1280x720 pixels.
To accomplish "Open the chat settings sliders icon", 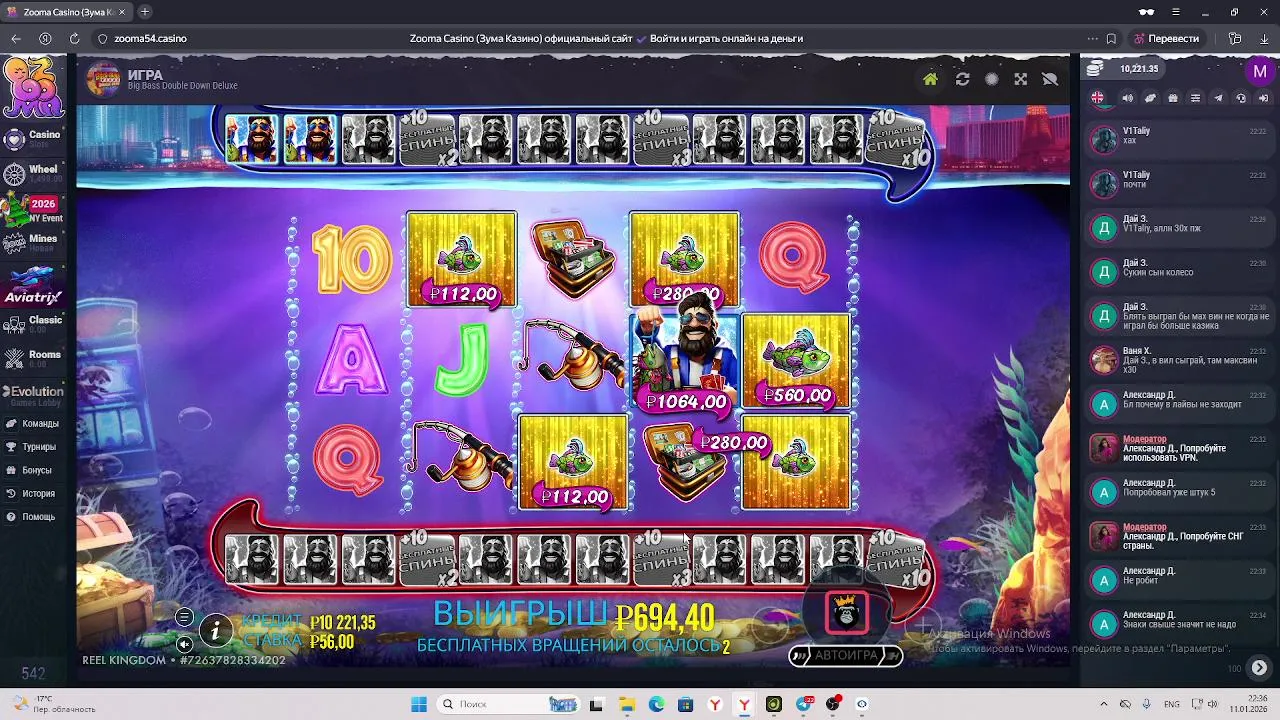I will coord(1195,98).
